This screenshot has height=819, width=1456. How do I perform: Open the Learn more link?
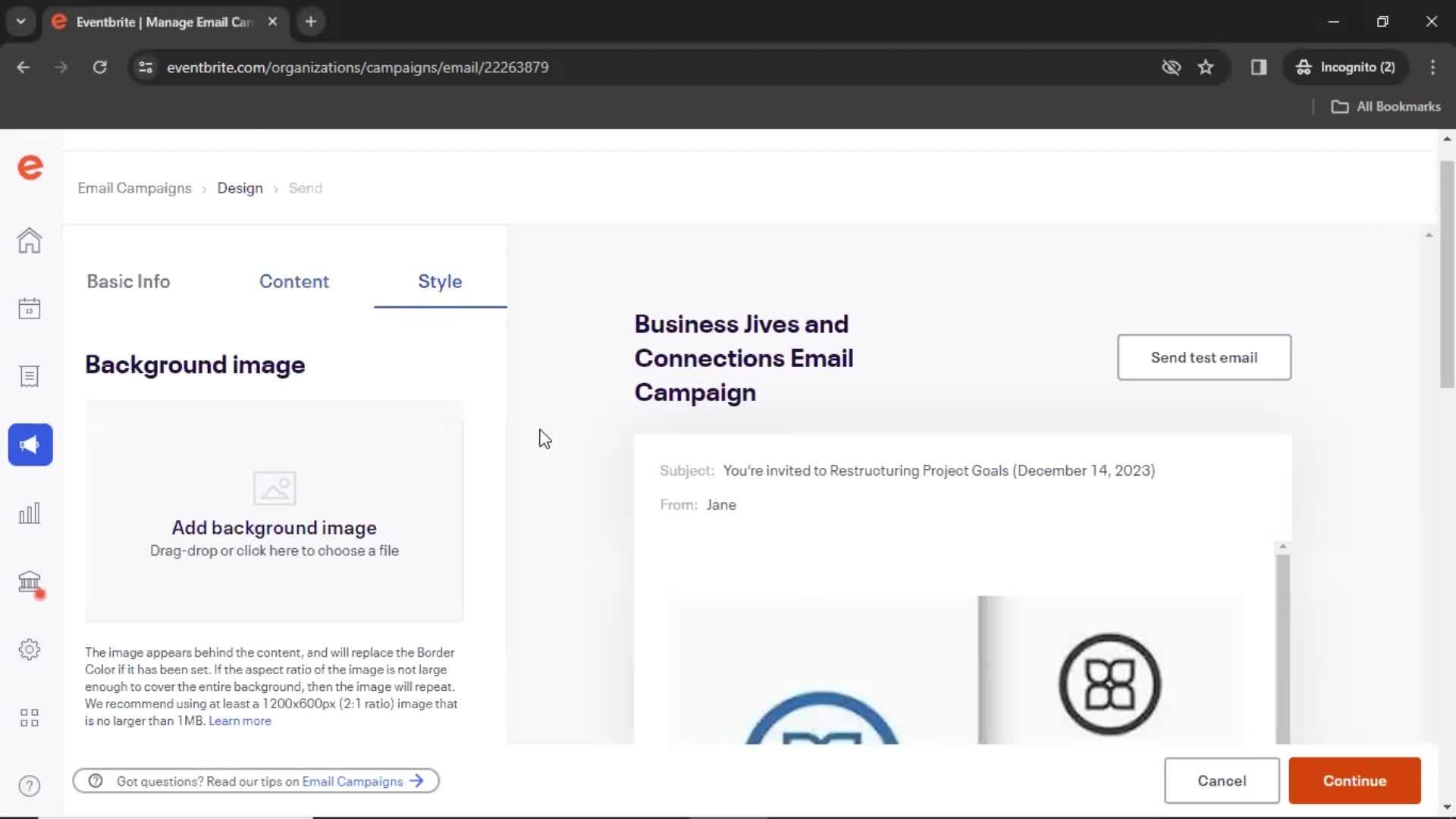pyautogui.click(x=240, y=721)
